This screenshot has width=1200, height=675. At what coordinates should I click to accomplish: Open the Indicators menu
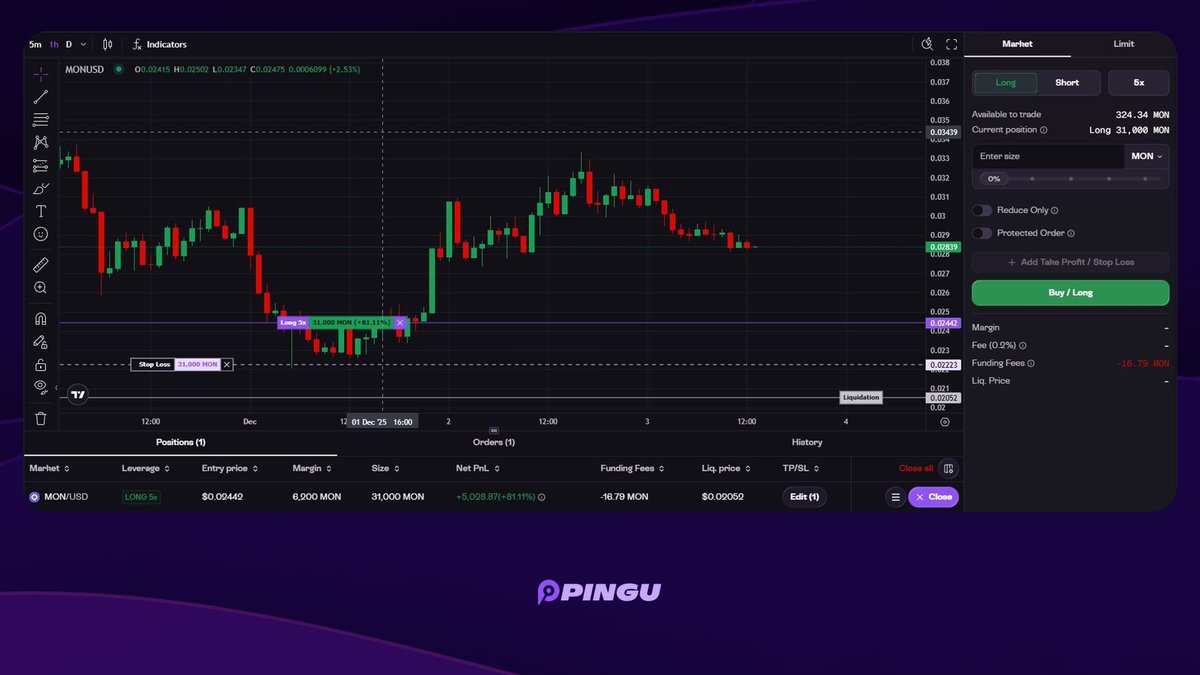[159, 44]
